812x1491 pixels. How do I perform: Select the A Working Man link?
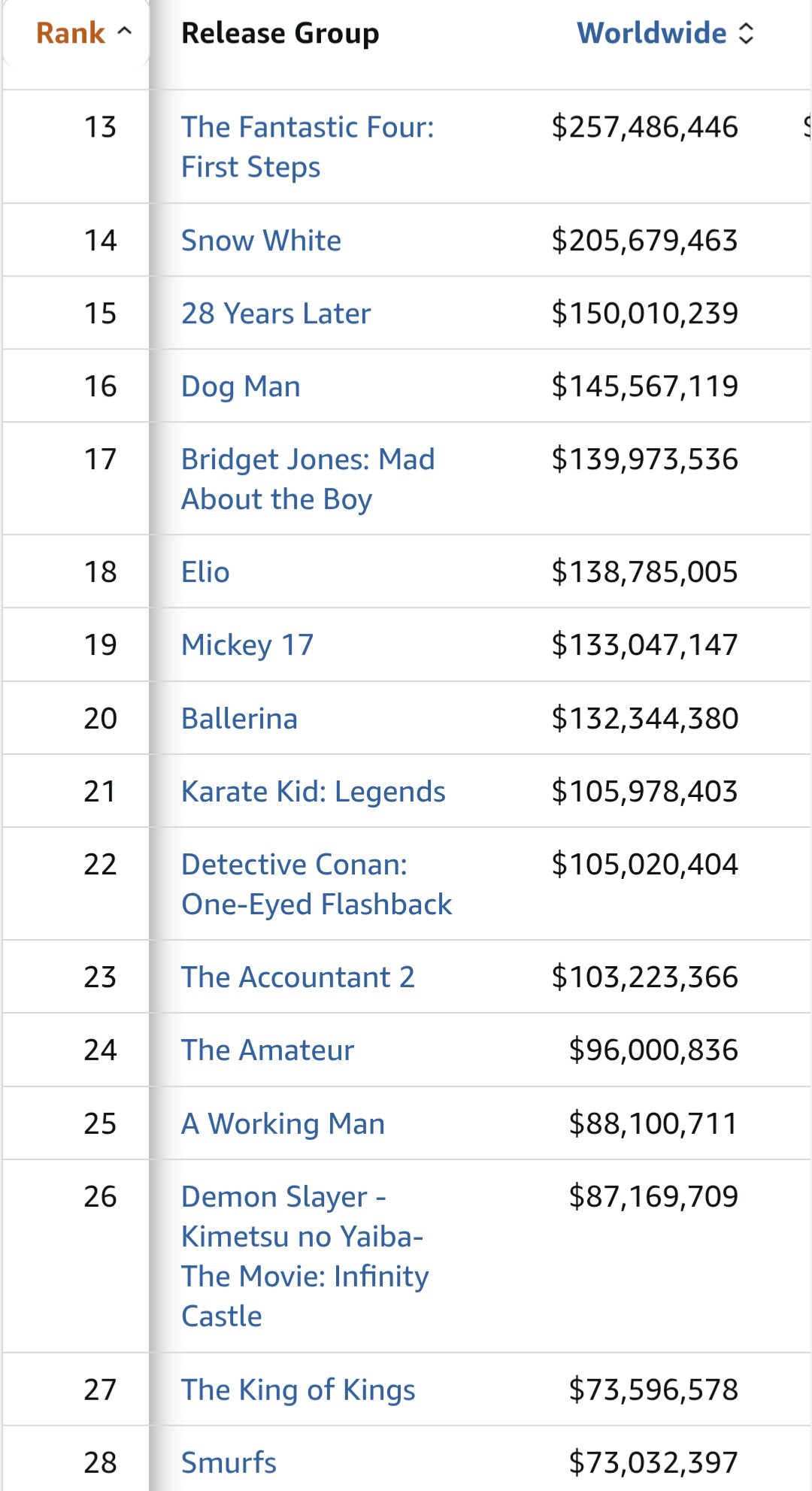point(283,1124)
